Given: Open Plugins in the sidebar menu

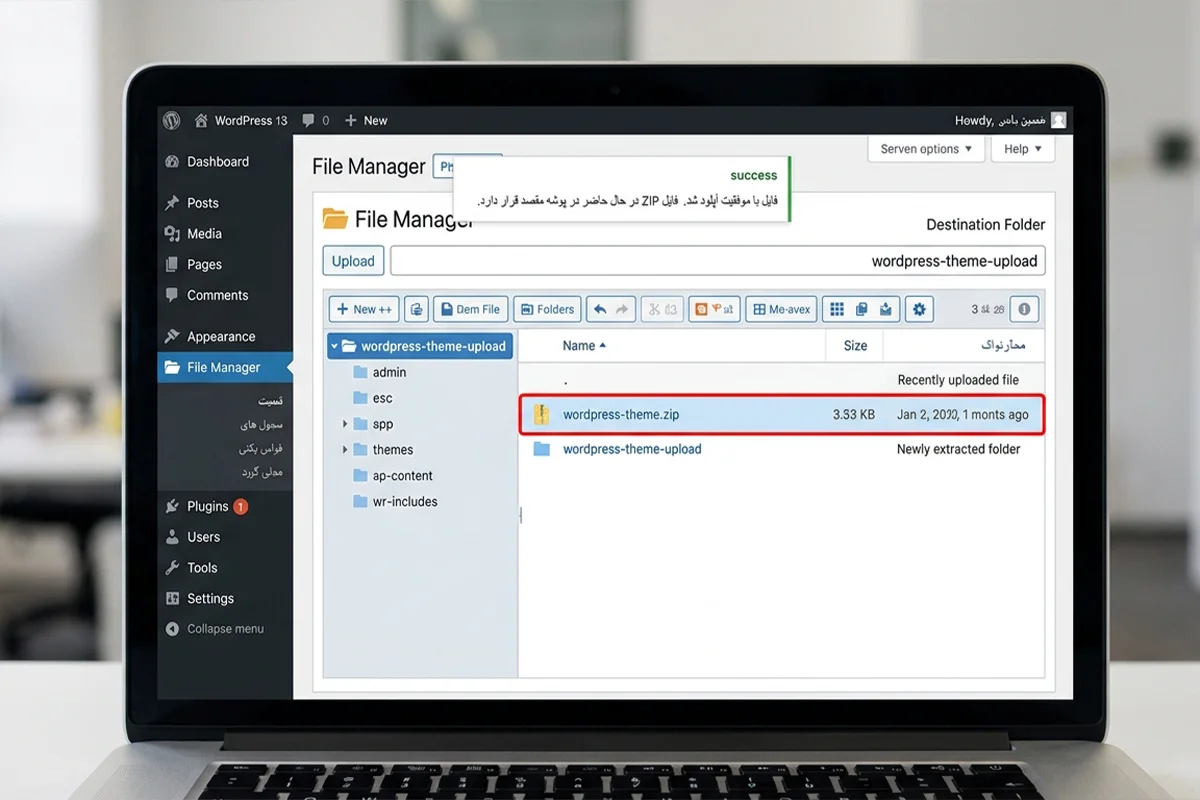Looking at the screenshot, I should tap(208, 506).
